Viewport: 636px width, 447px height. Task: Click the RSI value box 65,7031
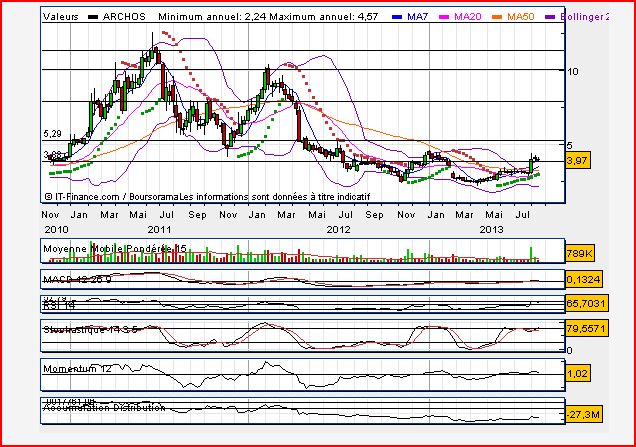(x=586, y=303)
